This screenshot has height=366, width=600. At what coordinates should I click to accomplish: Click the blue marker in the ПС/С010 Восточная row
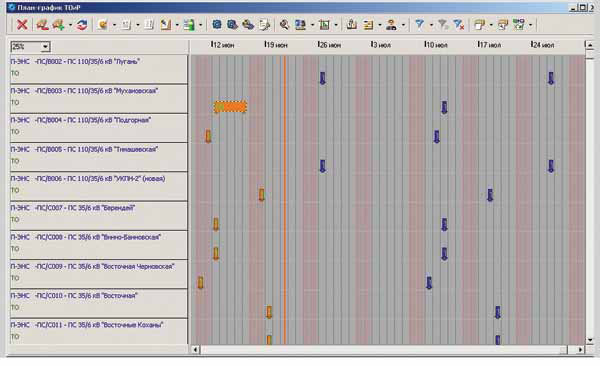click(498, 312)
